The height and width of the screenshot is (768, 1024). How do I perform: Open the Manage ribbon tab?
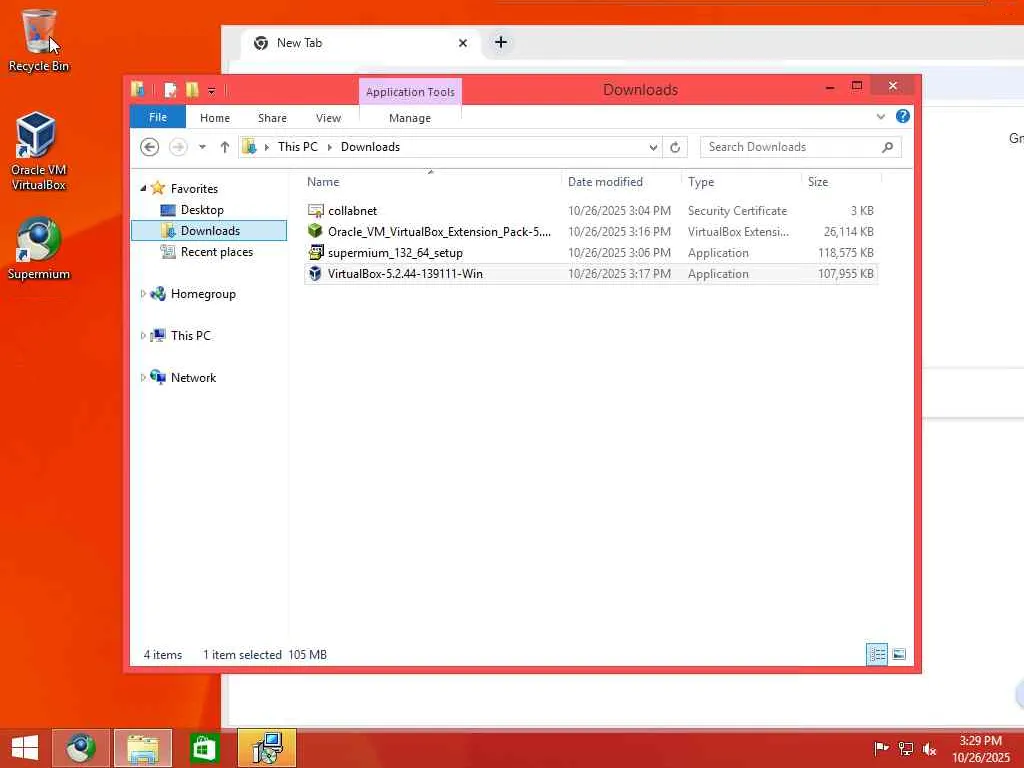(410, 118)
